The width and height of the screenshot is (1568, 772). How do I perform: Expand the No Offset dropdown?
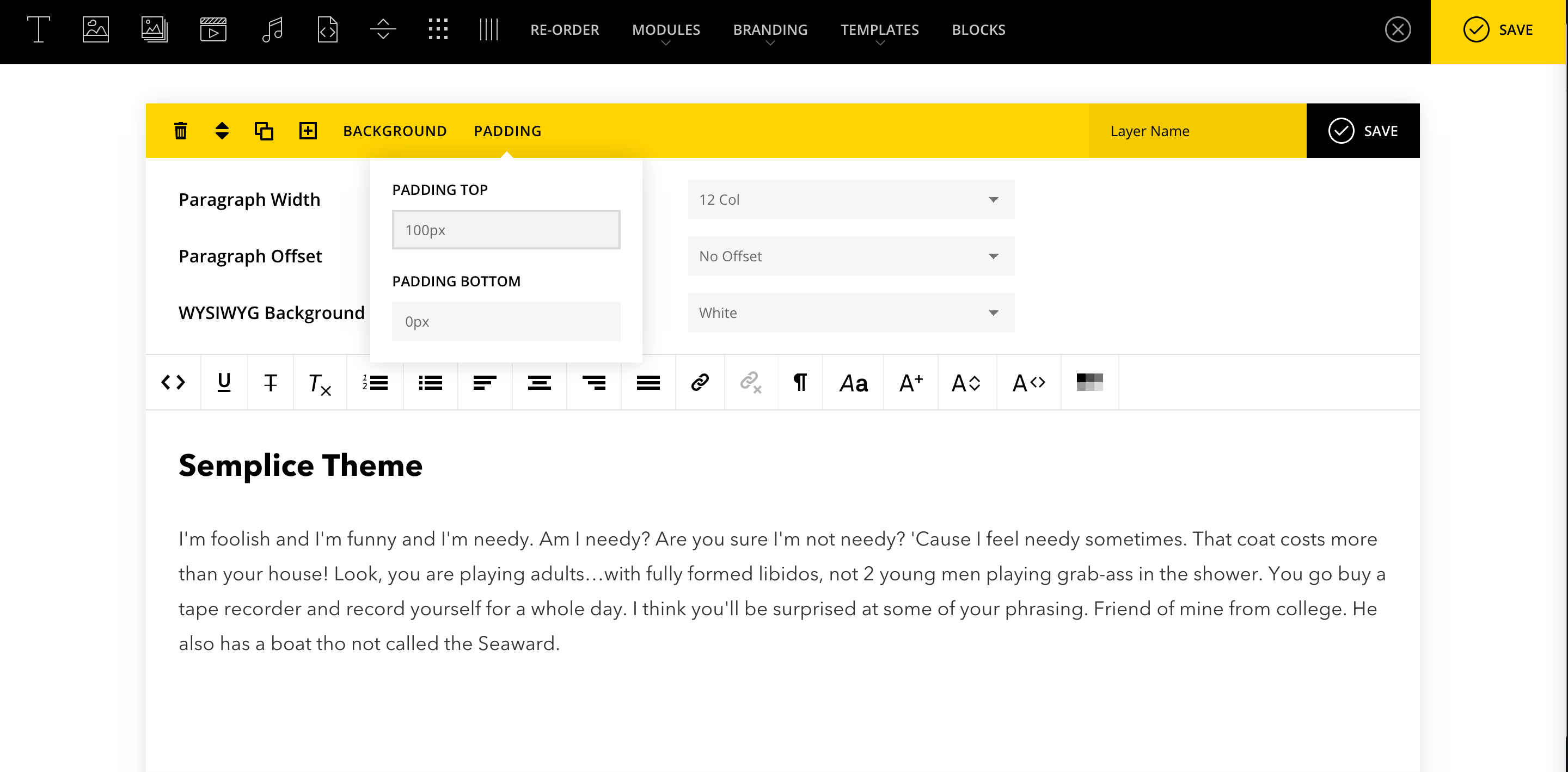coord(851,256)
